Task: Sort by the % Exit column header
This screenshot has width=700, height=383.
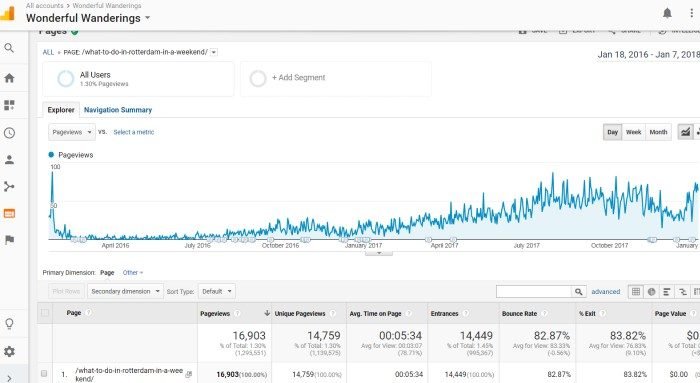Action: click(x=587, y=313)
